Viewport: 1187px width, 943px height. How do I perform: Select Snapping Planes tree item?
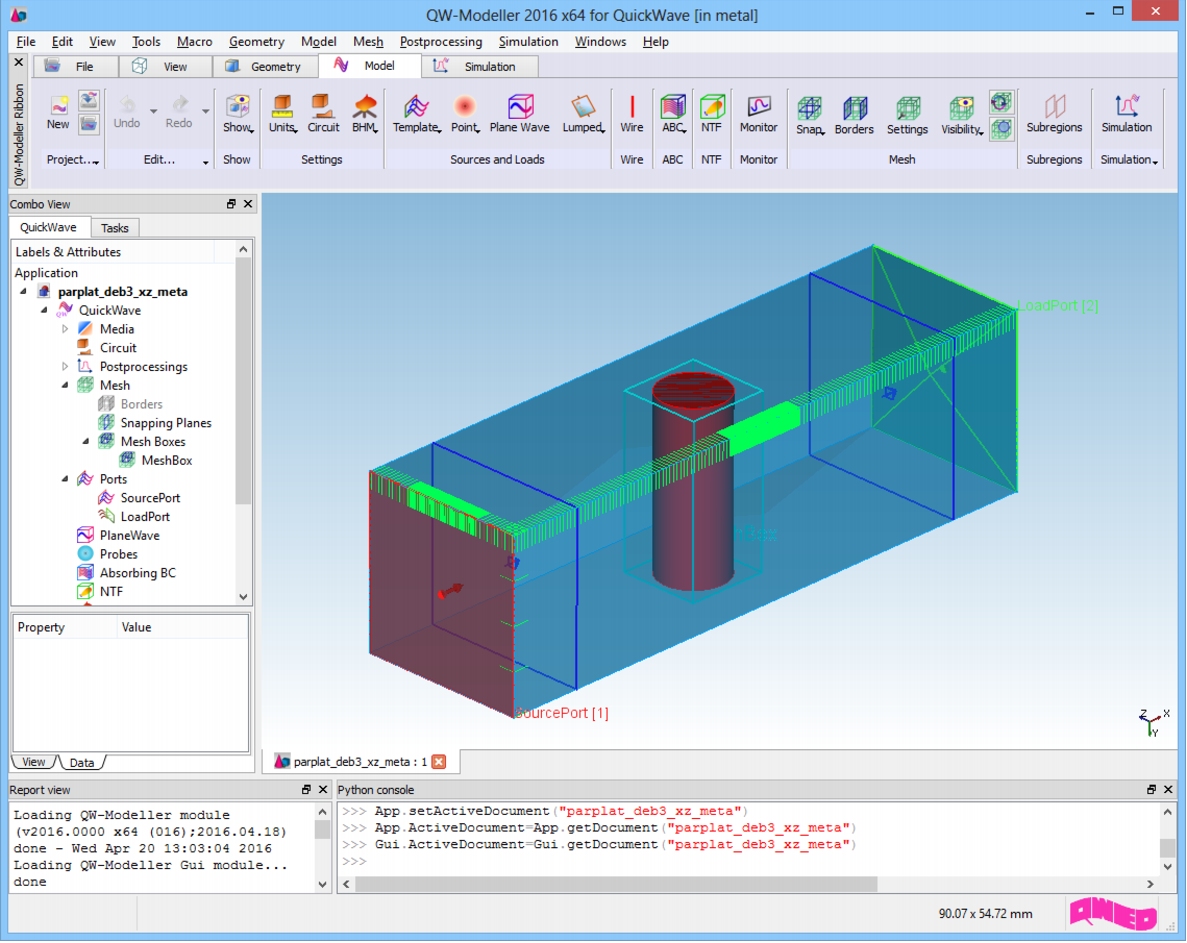(x=166, y=423)
